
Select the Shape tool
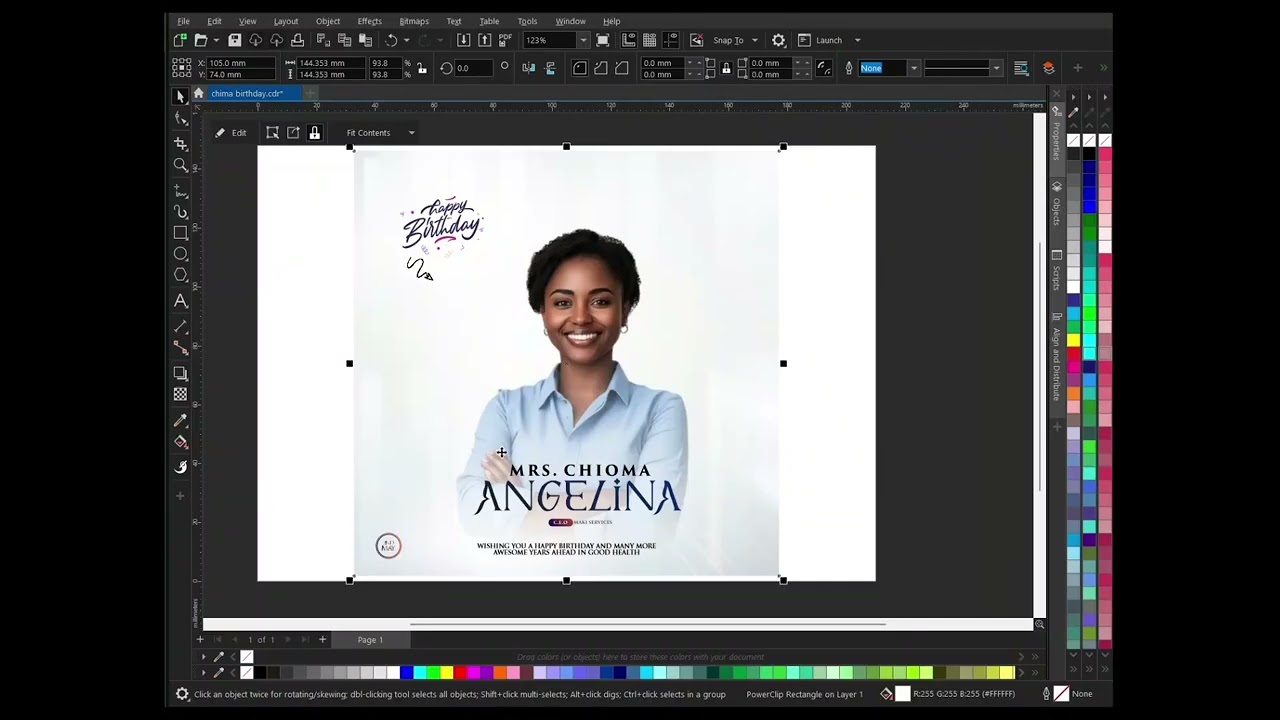(x=180, y=118)
